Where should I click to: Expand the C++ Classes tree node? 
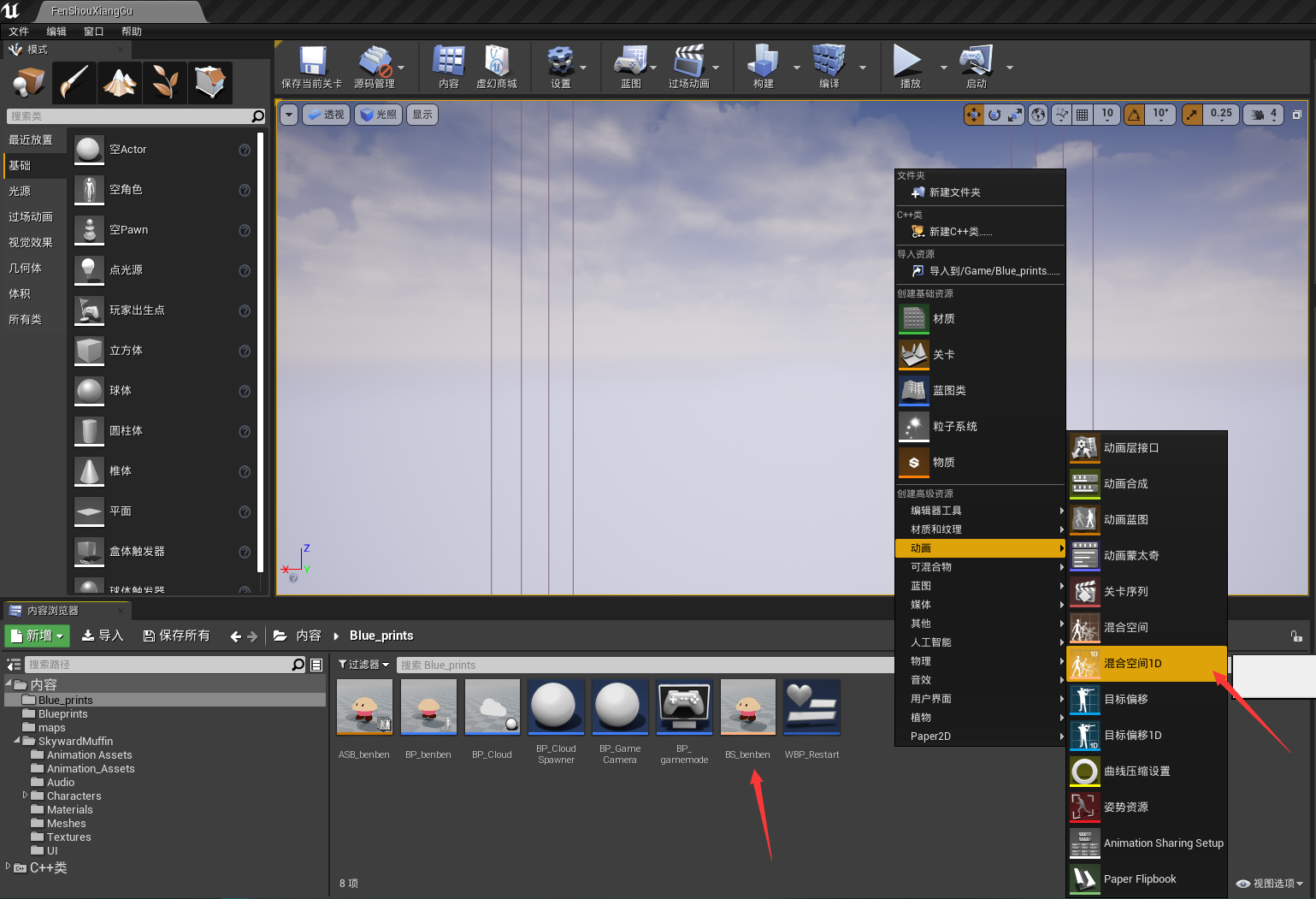coord(9,866)
